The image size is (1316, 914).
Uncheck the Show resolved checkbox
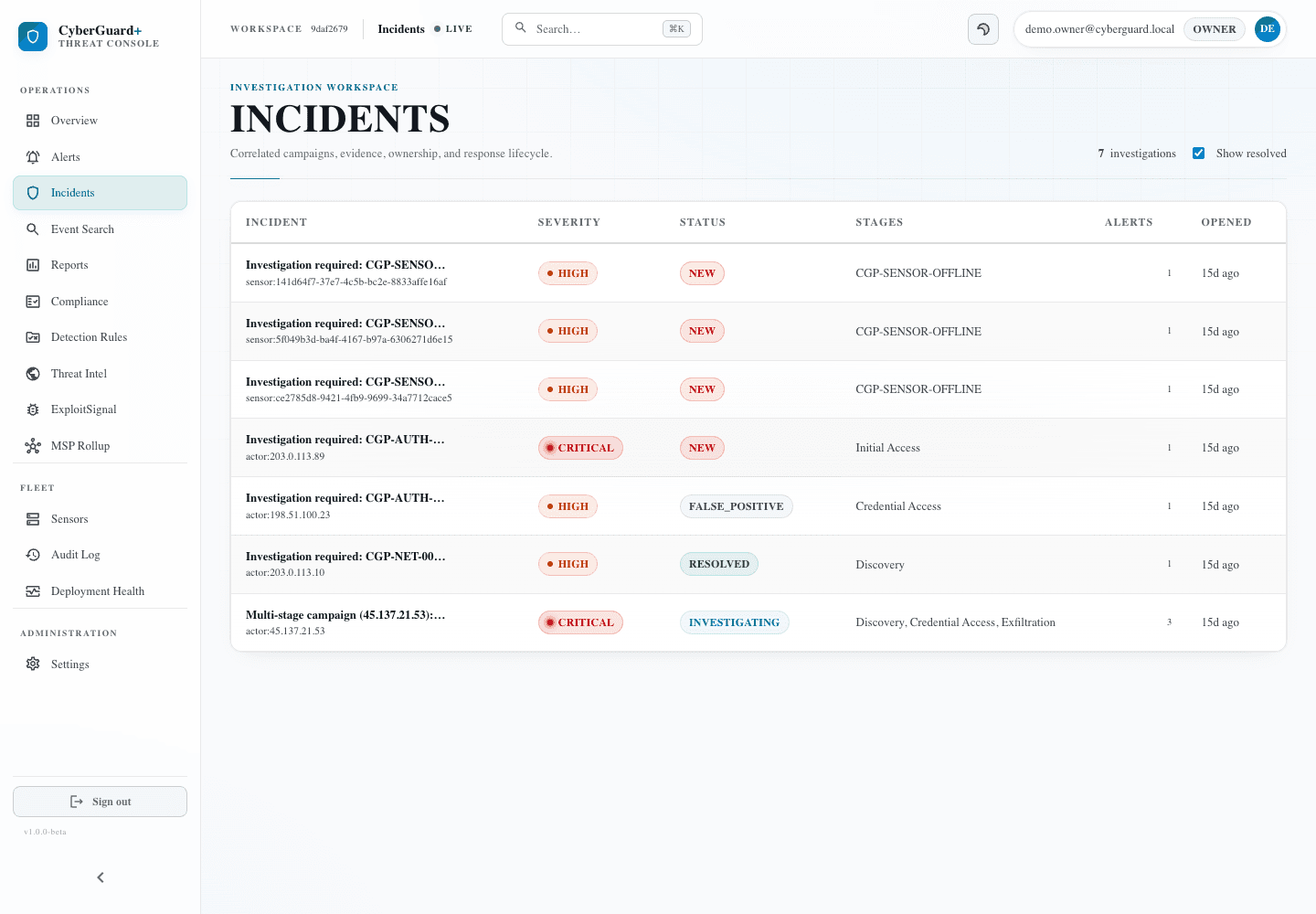pyautogui.click(x=1198, y=154)
